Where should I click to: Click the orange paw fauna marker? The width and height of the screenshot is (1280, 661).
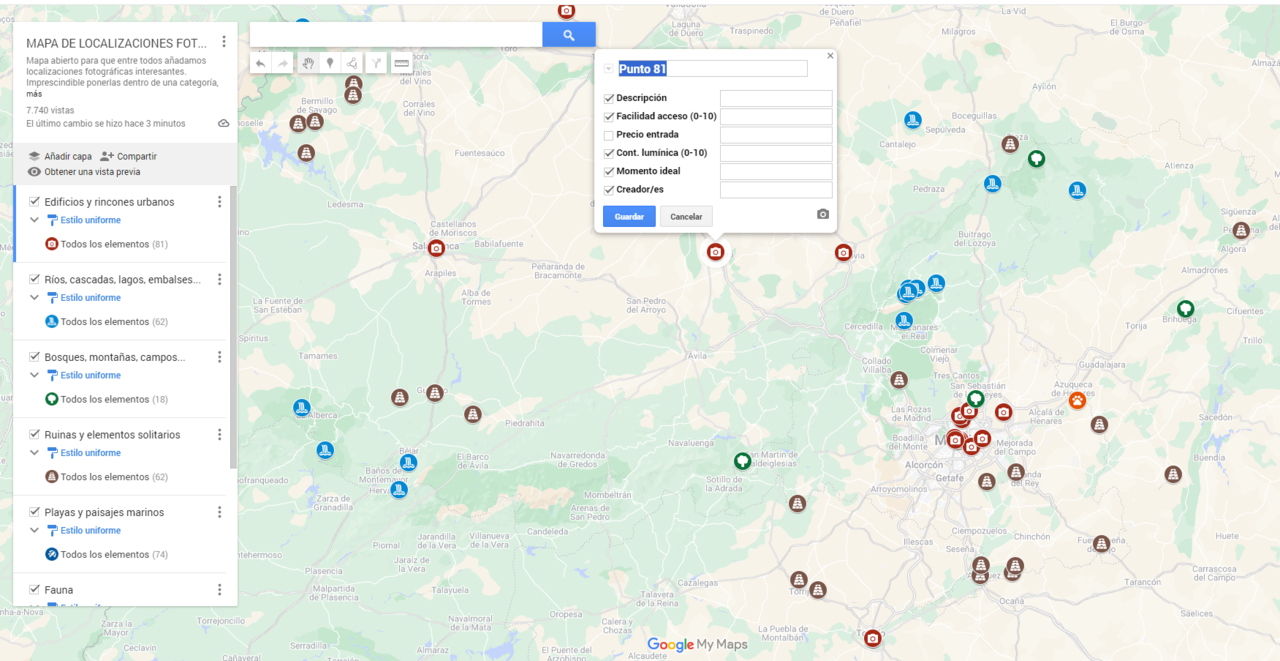tap(1077, 401)
